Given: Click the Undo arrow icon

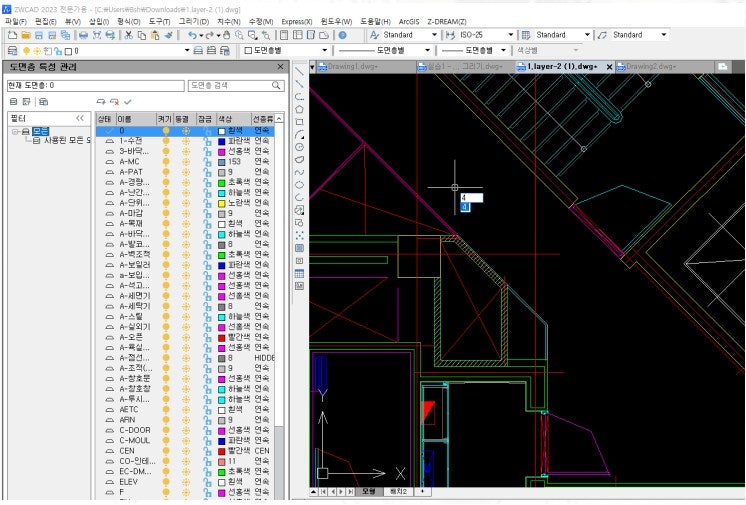Looking at the screenshot, I should pyautogui.click(x=192, y=35).
